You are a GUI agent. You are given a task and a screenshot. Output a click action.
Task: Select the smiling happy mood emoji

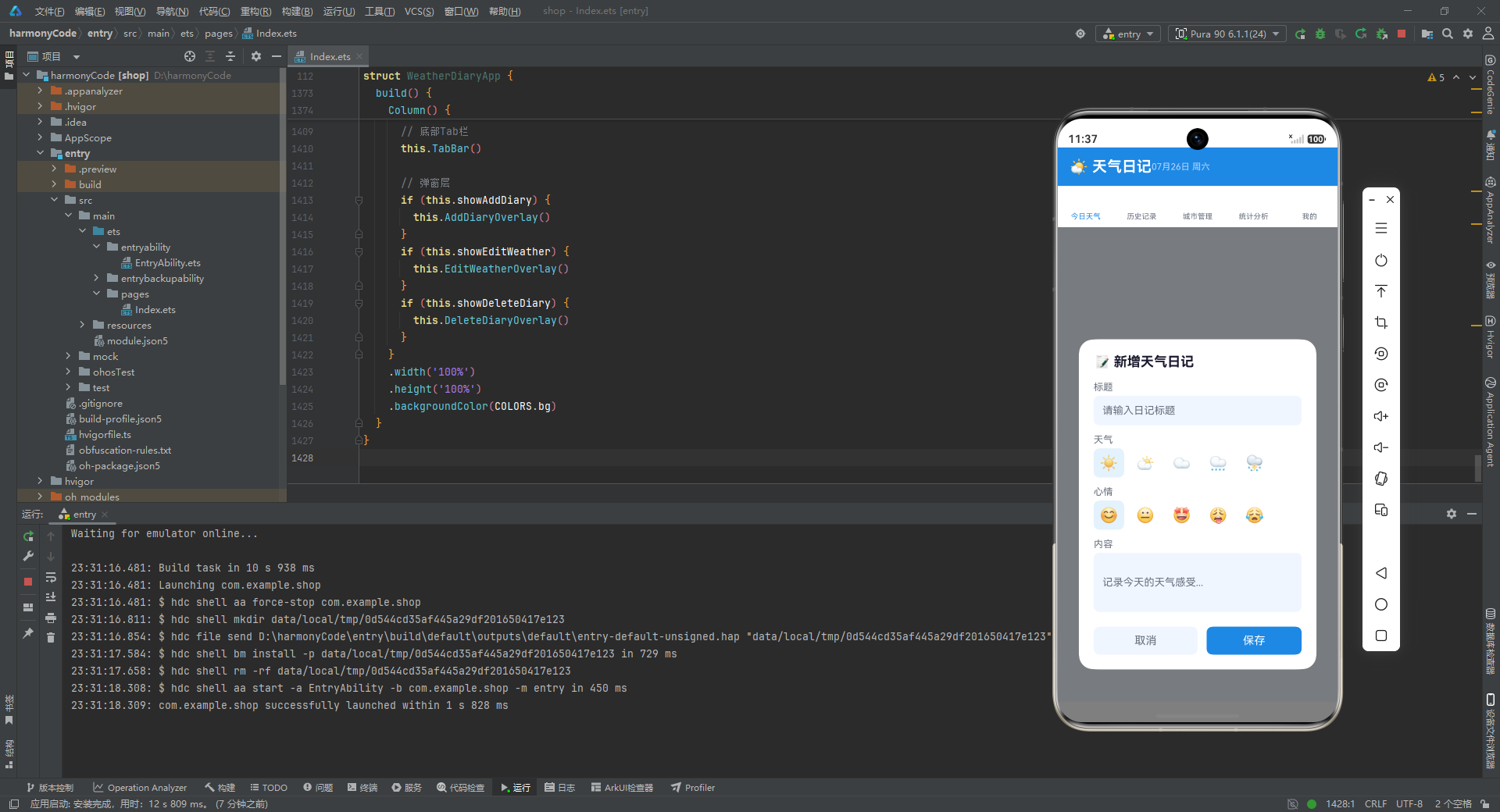tap(1109, 515)
